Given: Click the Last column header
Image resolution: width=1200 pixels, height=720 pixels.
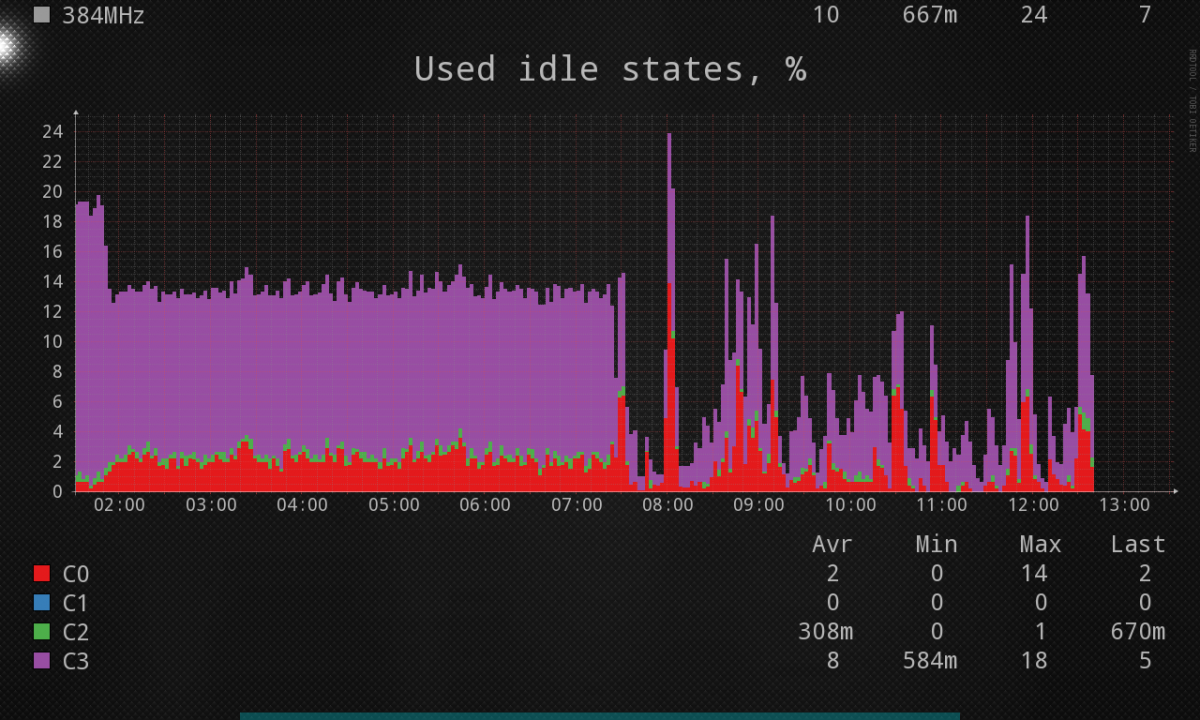Looking at the screenshot, I should click(1138, 545).
